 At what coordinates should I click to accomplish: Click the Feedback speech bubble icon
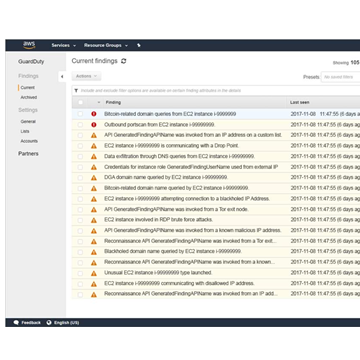point(16,322)
